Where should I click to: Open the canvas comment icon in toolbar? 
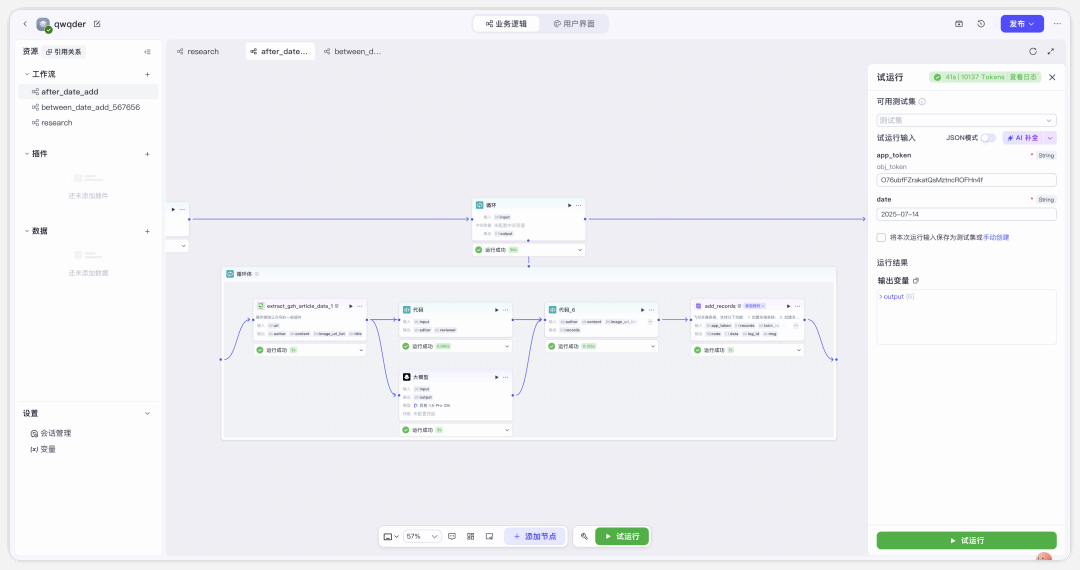tap(452, 537)
